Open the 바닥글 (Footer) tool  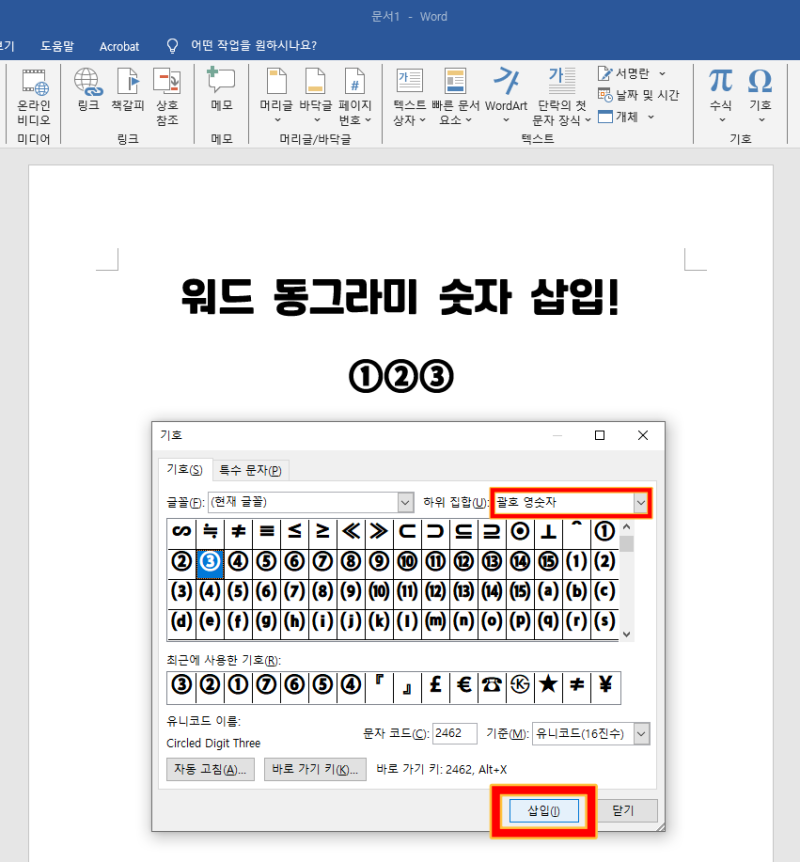coord(315,90)
